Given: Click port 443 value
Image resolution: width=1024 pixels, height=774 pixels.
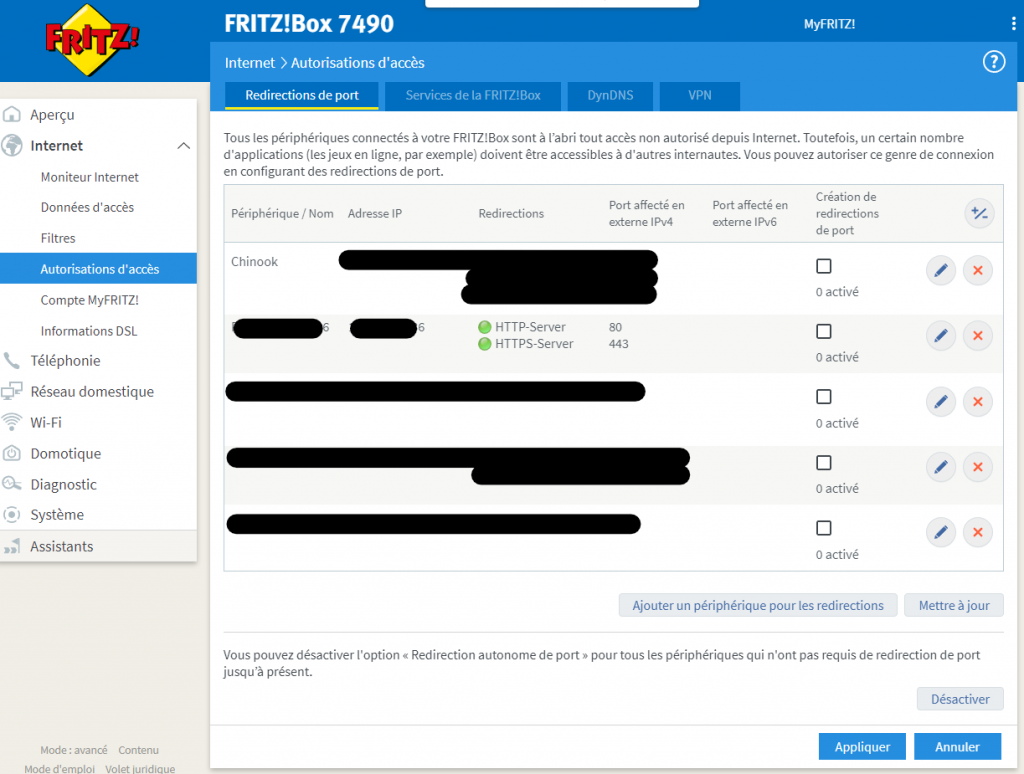Looking at the screenshot, I should (x=618, y=344).
